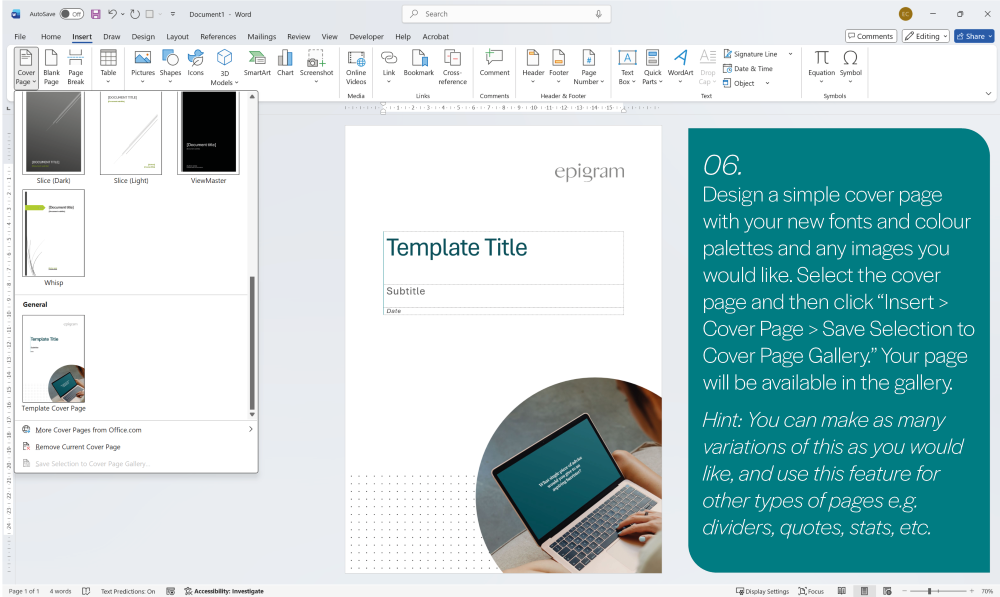Open Page Number dropdown
Viewport: 1000px width, 597px height.
(x=588, y=67)
